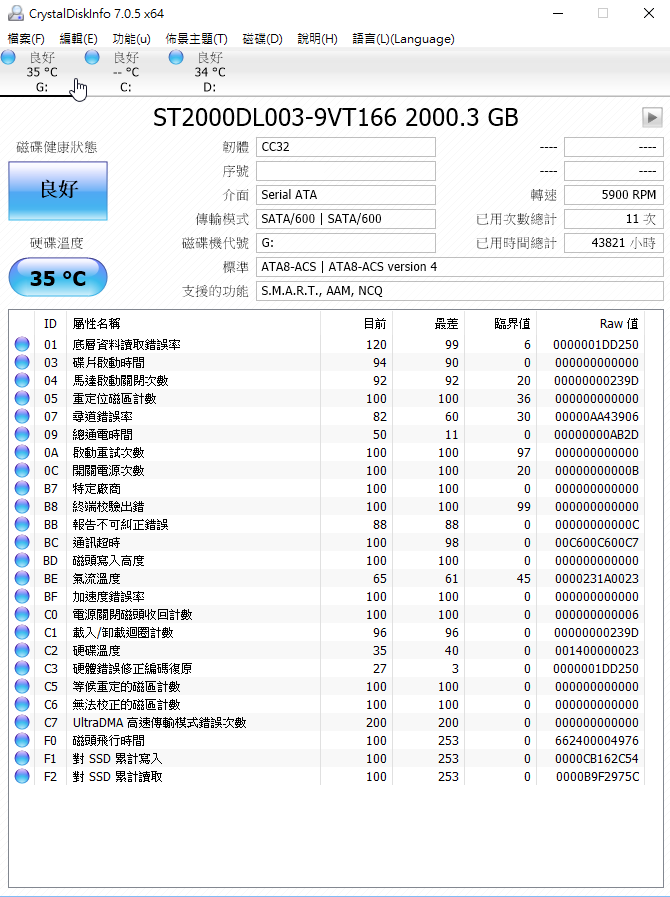Click the next disk arrow button

click(652, 118)
